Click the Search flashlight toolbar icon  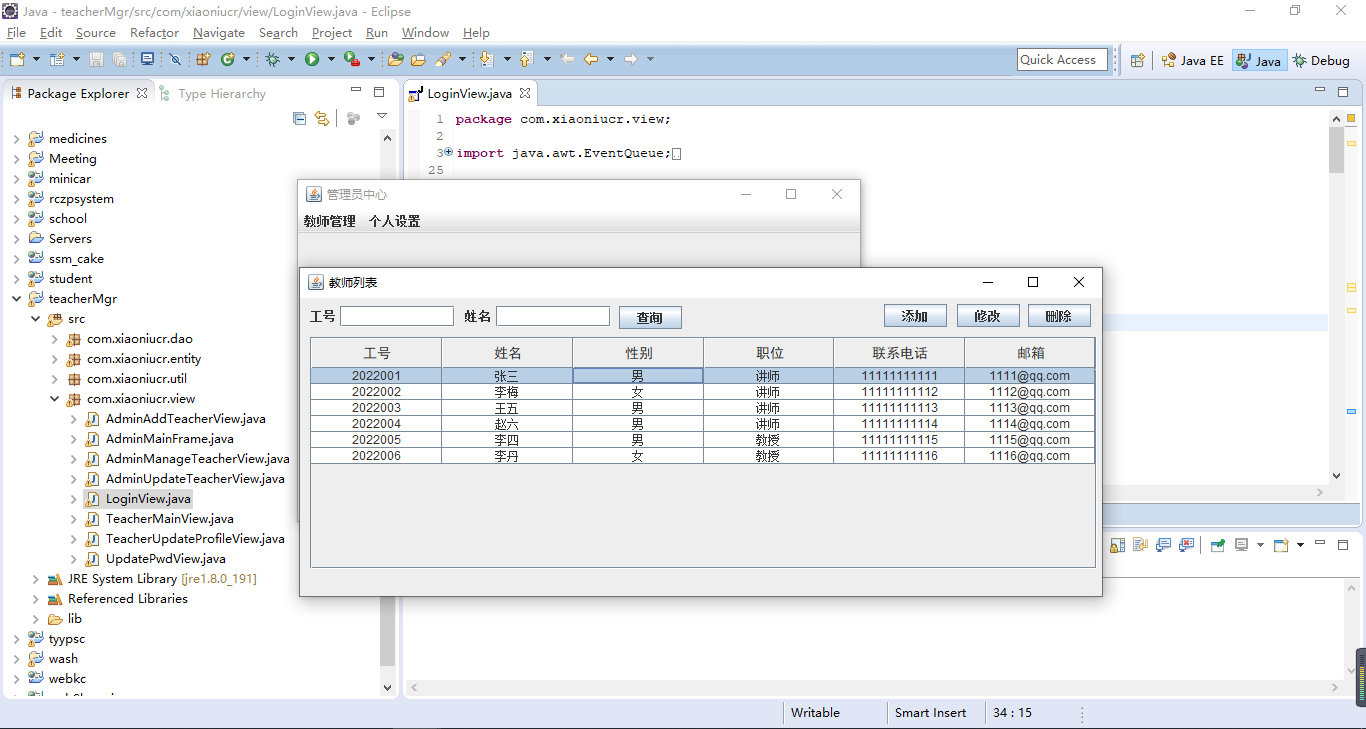point(442,59)
